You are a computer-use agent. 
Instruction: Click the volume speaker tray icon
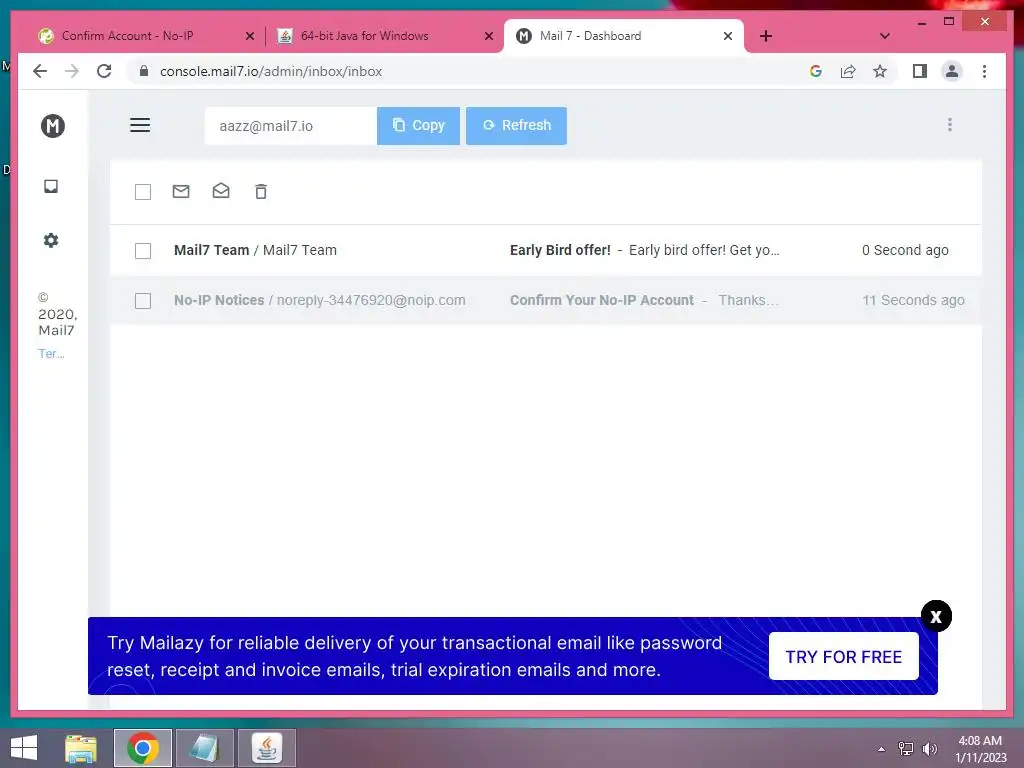929,749
